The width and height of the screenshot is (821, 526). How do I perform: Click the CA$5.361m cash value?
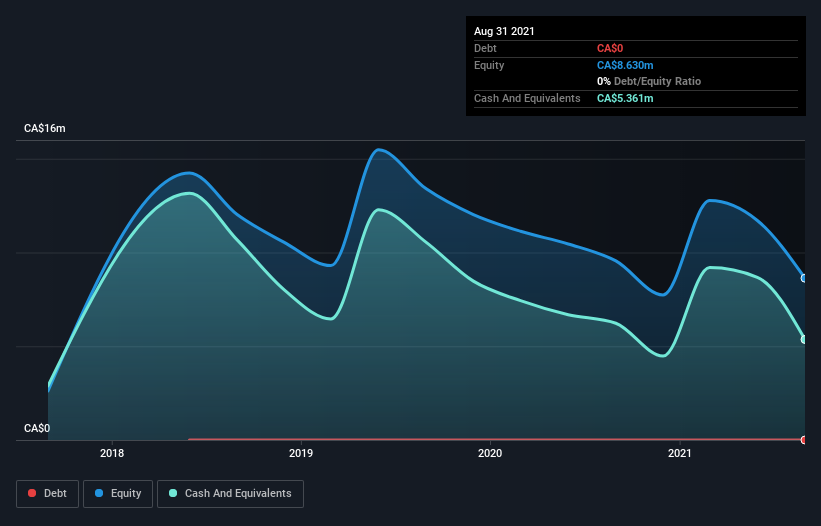coord(625,98)
